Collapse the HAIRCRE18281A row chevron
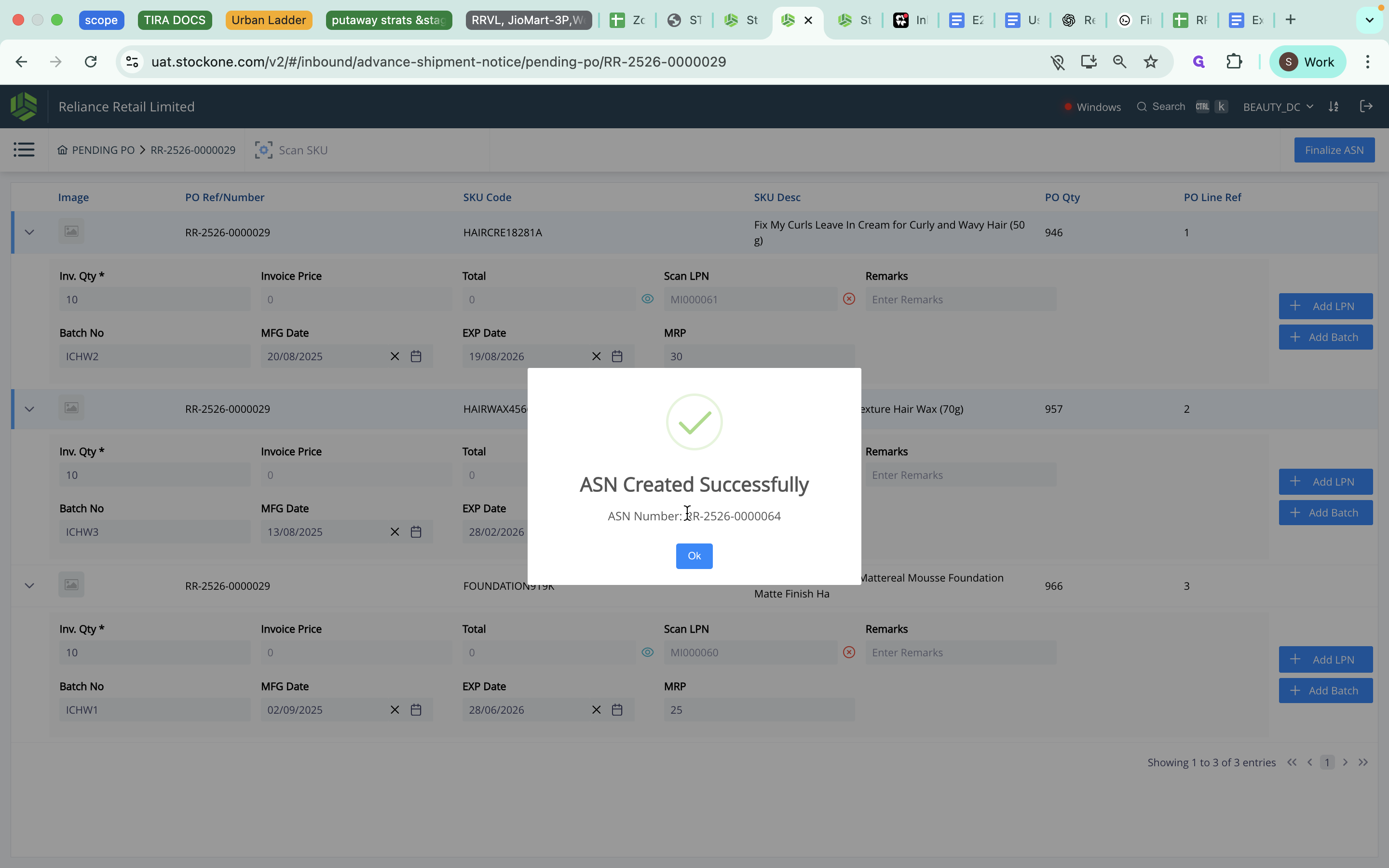The width and height of the screenshot is (1389, 868). click(x=29, y=232)
